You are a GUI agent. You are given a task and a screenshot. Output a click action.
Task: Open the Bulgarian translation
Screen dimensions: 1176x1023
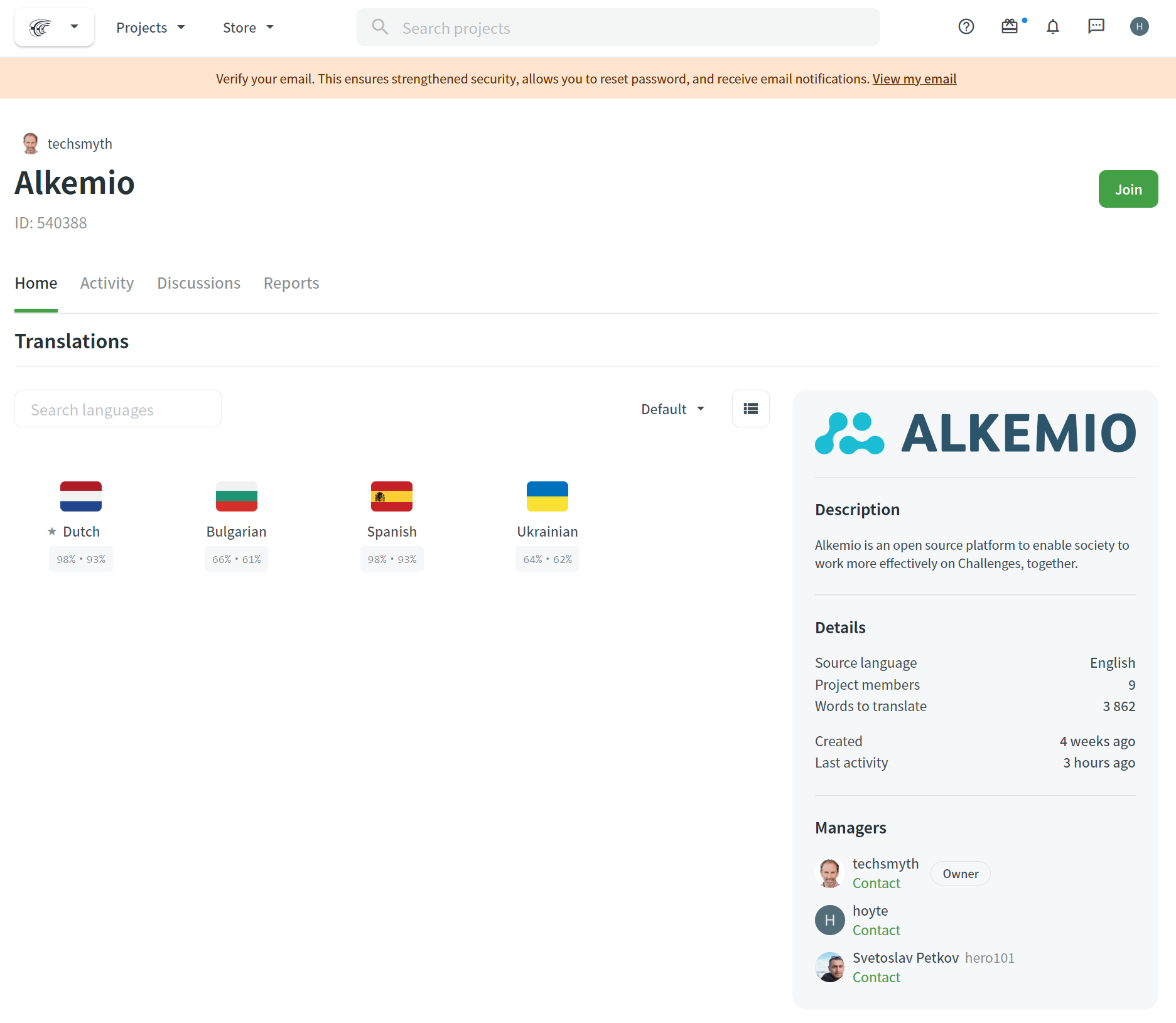tap(236, 531)
